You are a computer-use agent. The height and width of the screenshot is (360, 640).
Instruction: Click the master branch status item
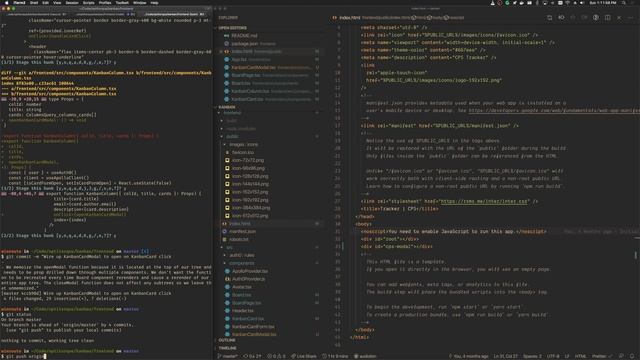pyautogui.click(x=228, y=356)
